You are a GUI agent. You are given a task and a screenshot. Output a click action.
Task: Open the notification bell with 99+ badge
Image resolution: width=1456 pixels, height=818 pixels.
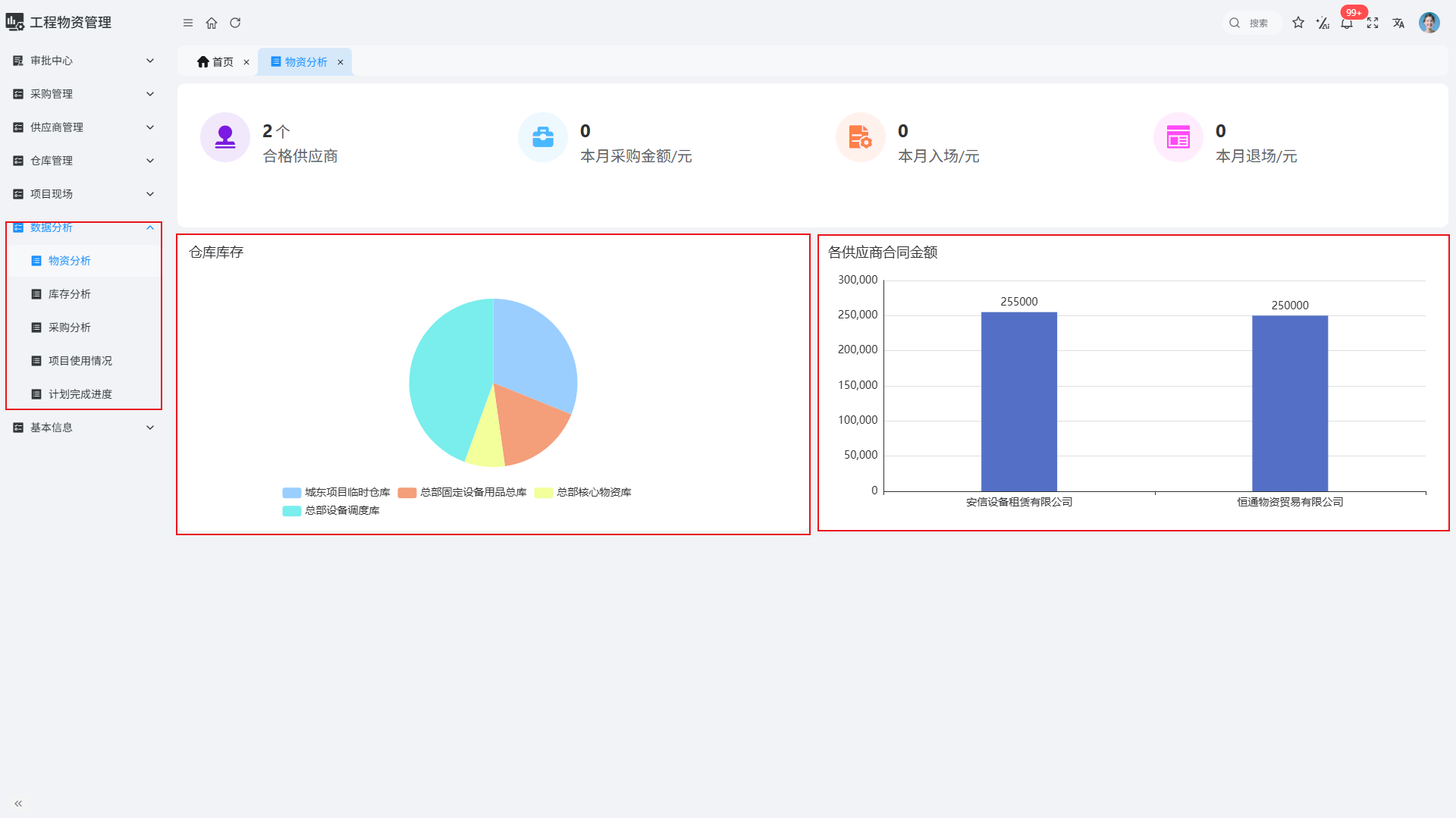point(1347,23)
